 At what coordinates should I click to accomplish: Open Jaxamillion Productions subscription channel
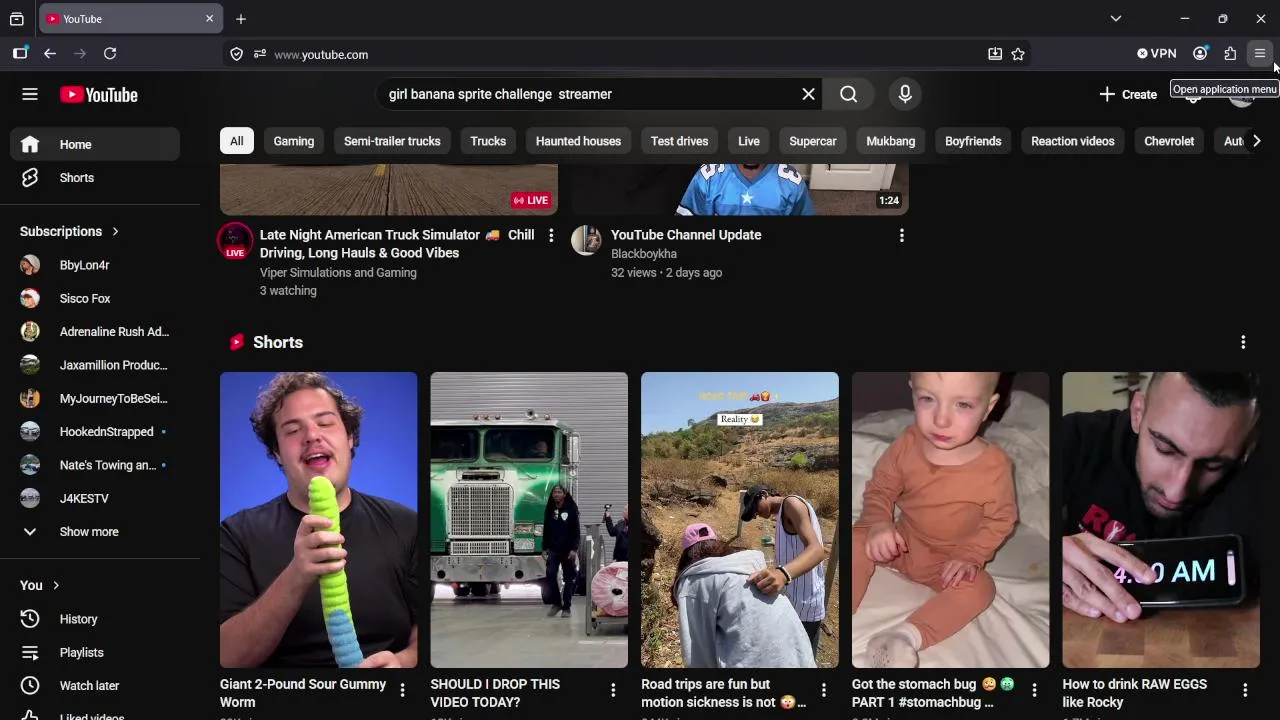[x=95, y=365]
